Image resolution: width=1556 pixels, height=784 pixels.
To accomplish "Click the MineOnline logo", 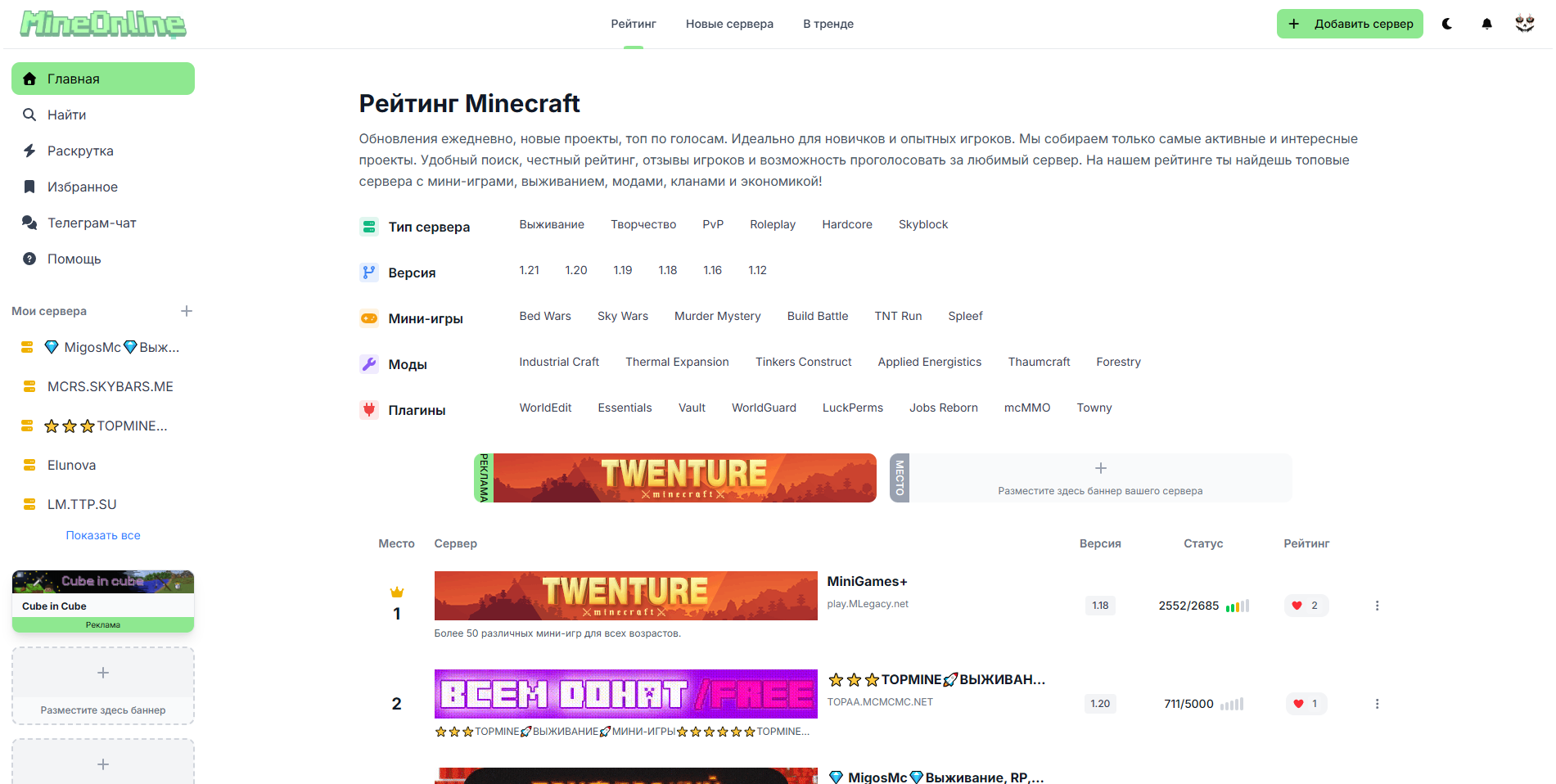I will (x=101, y=24).
